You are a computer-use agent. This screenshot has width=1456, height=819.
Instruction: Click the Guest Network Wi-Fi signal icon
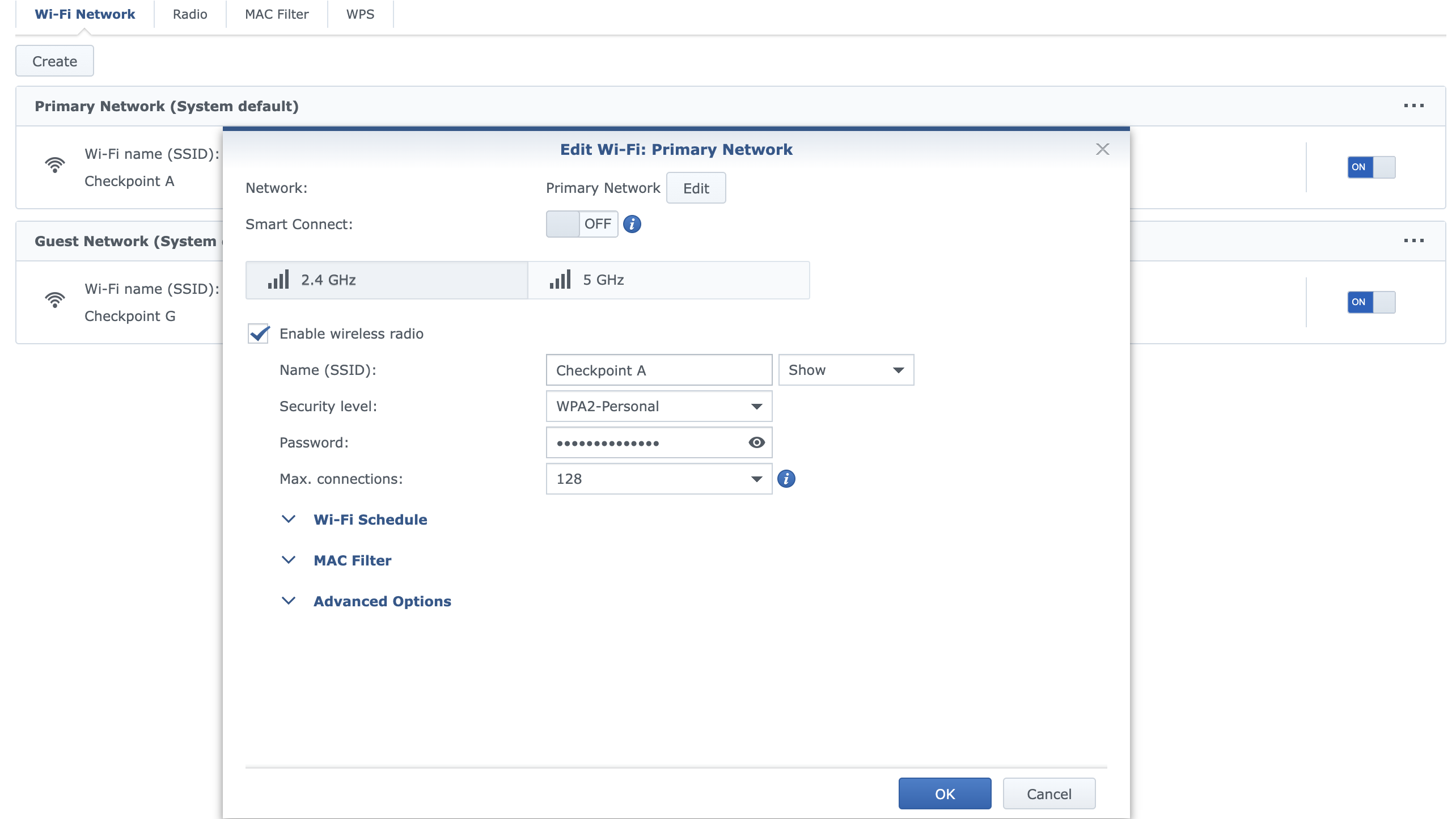pyautogui.click(x=55, y=300)
